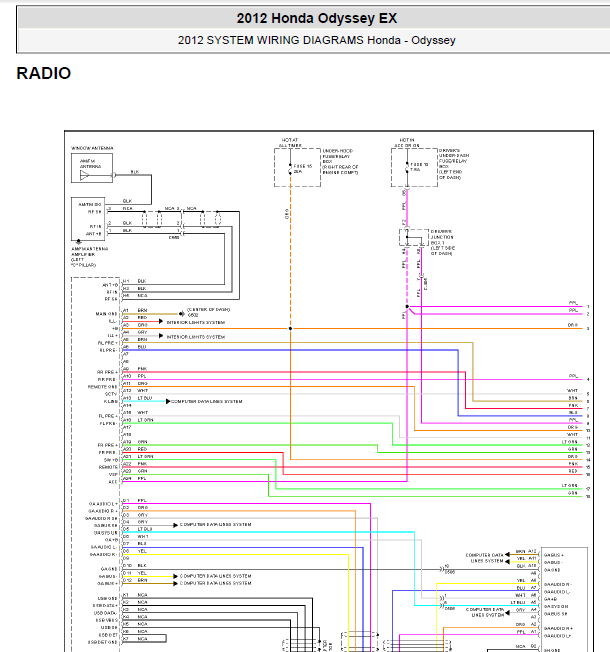Click the 'A16 LT GRN' wire label
This screenshot has height=652, width=610.
coord(138,420)
